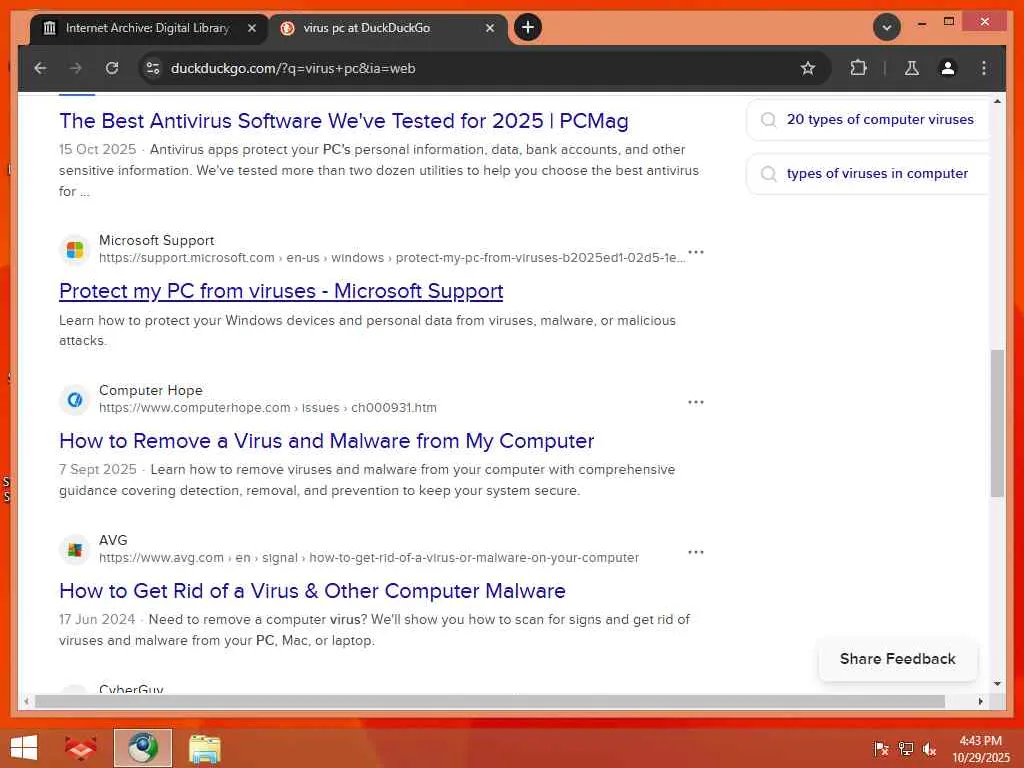Image resolution: width=1024 pixels, height=768 pixels.
Task: Click the avg.com URL breadcrumb
Action: [369, 558]
